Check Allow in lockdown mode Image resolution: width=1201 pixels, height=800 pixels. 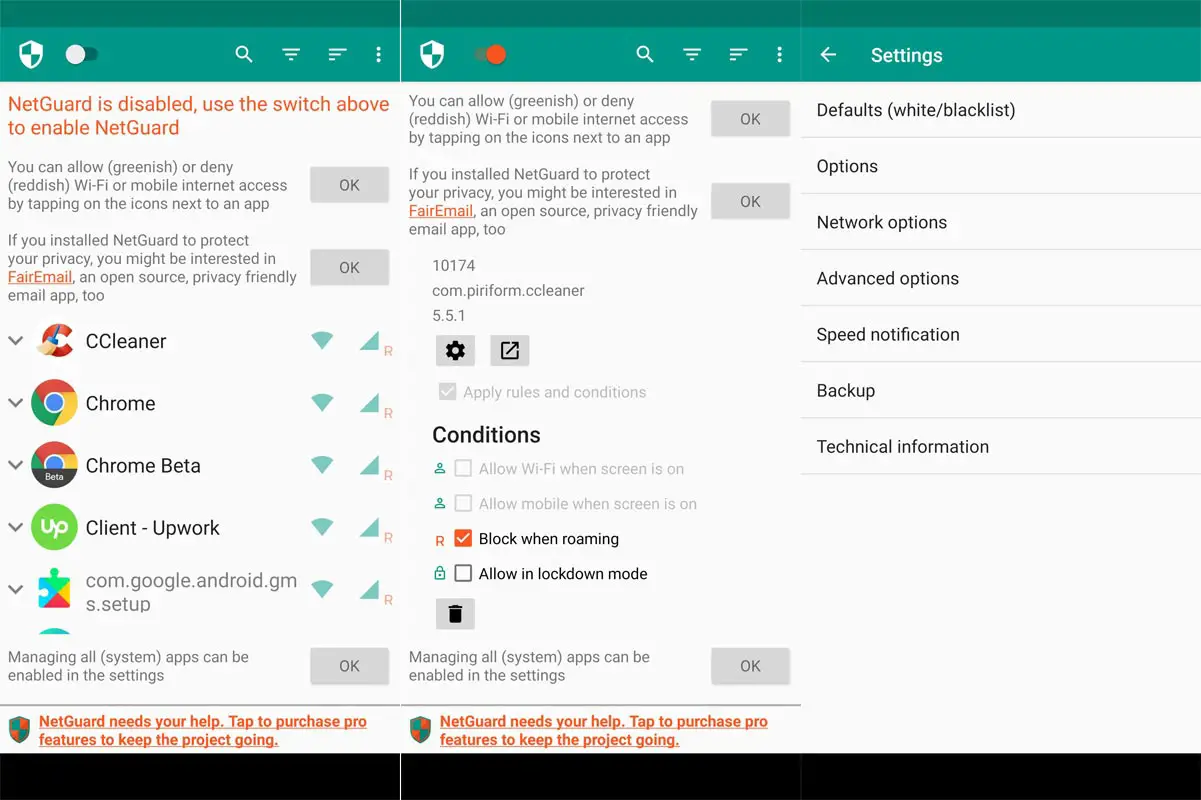(x=463, y=573)
